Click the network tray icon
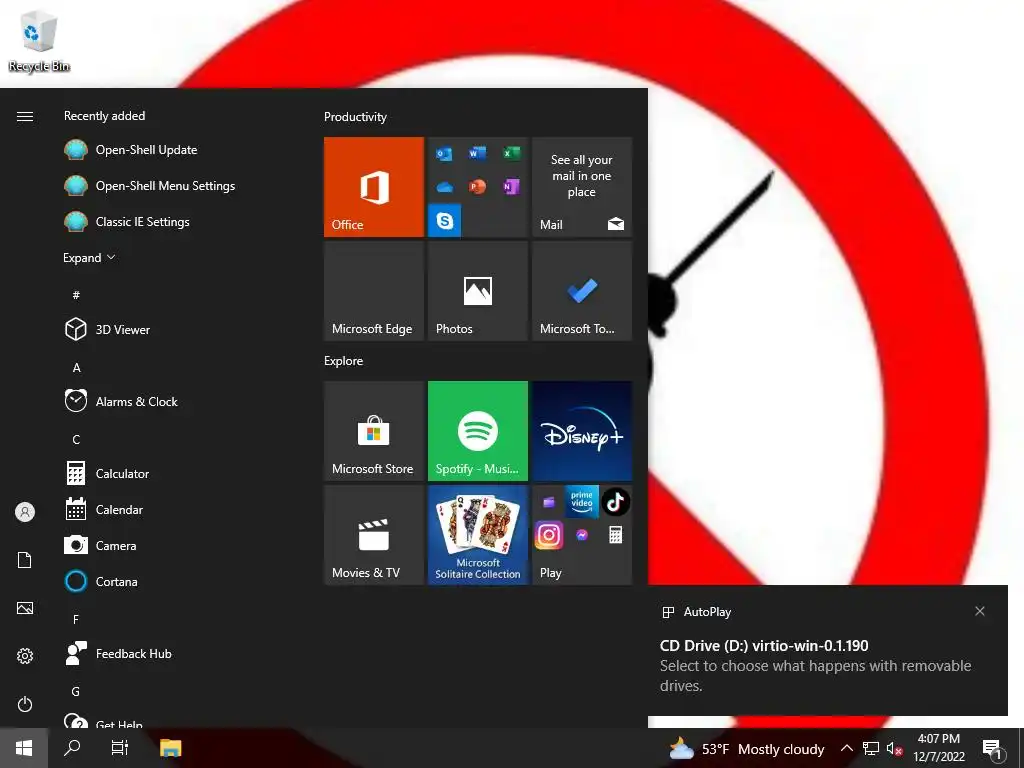This screenshot has height=768, width=1024. (871, 748)
